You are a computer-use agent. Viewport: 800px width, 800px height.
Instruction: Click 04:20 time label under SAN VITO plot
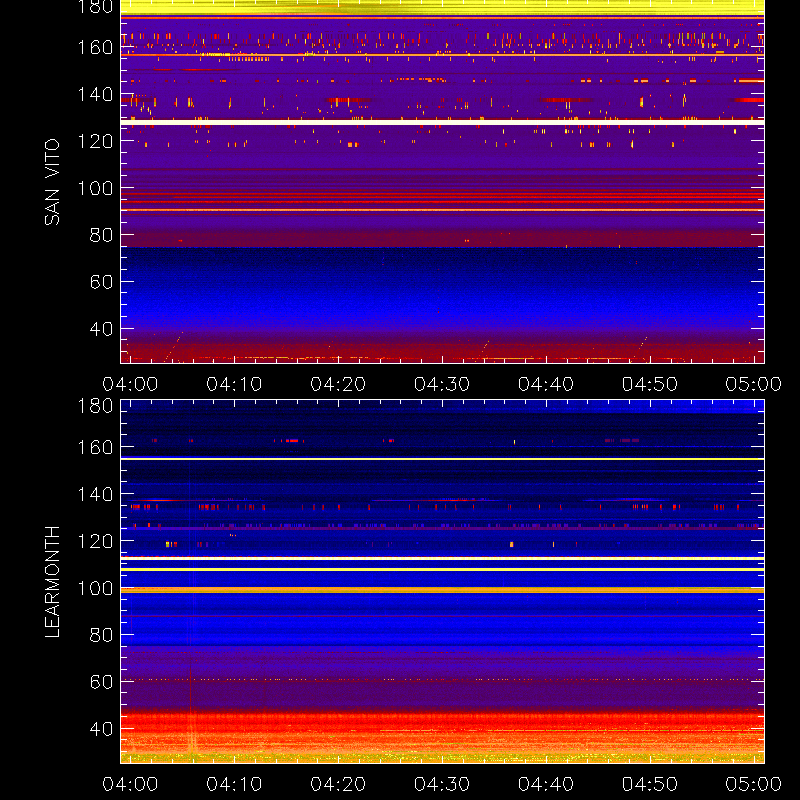[338, 384]
